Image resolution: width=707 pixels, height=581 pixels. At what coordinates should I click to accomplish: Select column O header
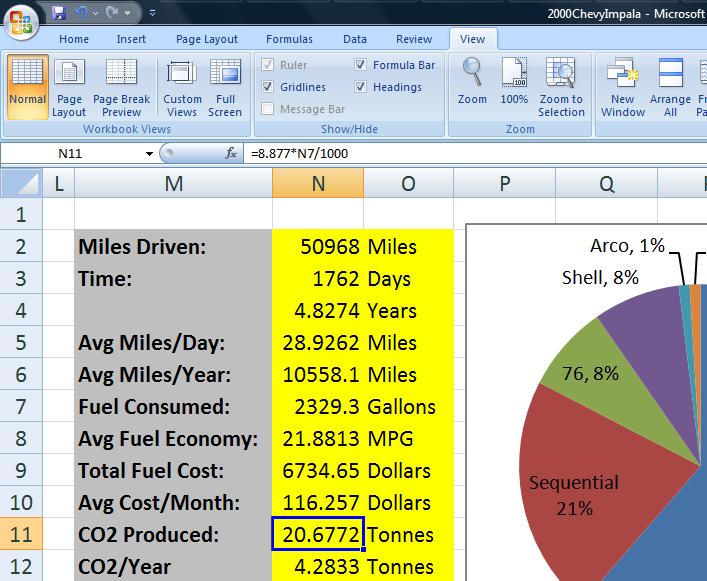click(409, 183)
